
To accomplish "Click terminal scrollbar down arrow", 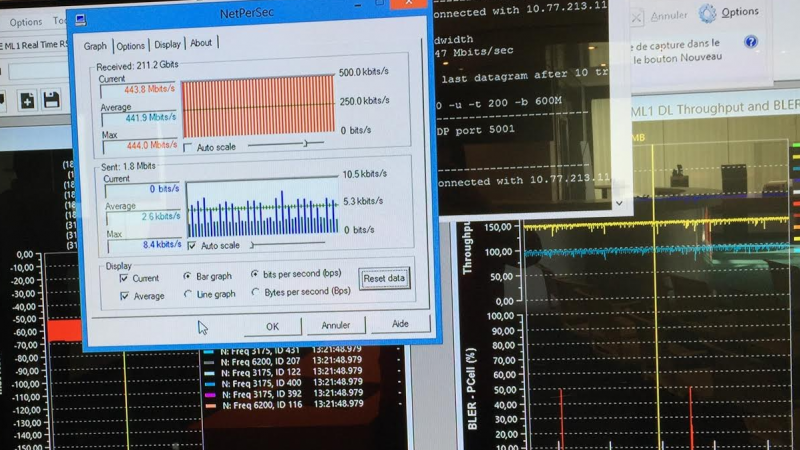I will point(619,202).
